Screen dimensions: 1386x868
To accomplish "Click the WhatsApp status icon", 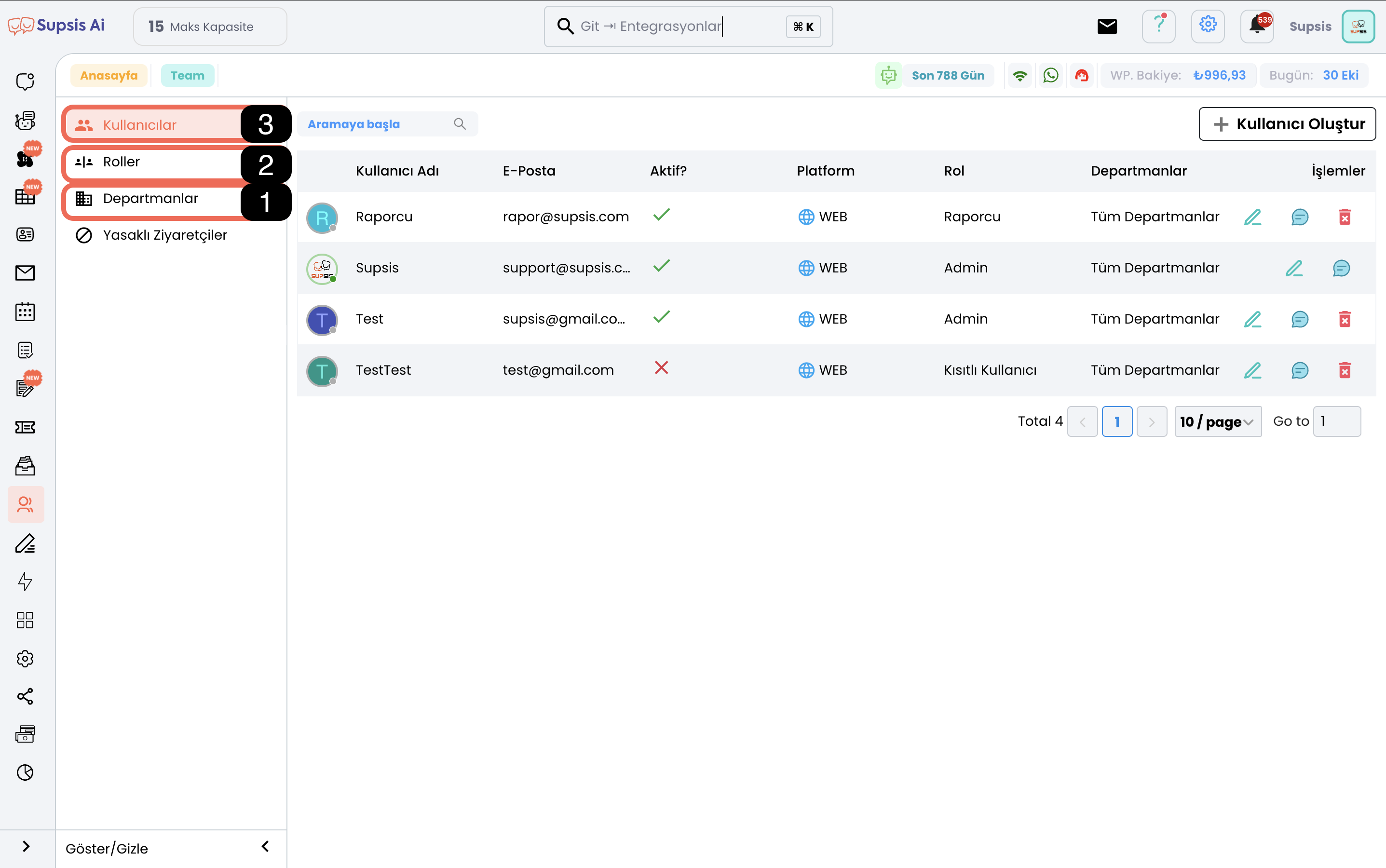I will pos(1050,75).
